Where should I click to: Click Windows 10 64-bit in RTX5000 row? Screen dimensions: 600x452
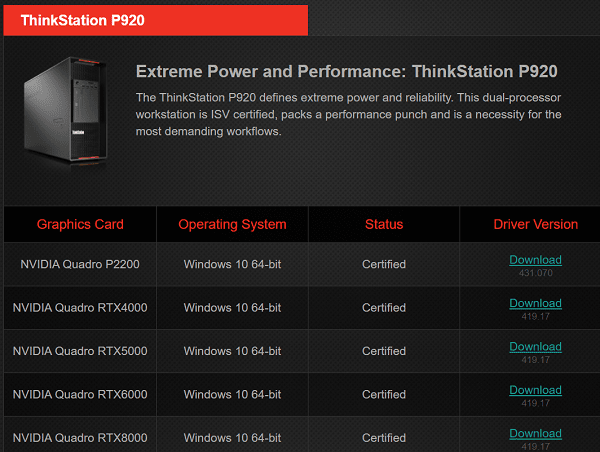(232, 351)
